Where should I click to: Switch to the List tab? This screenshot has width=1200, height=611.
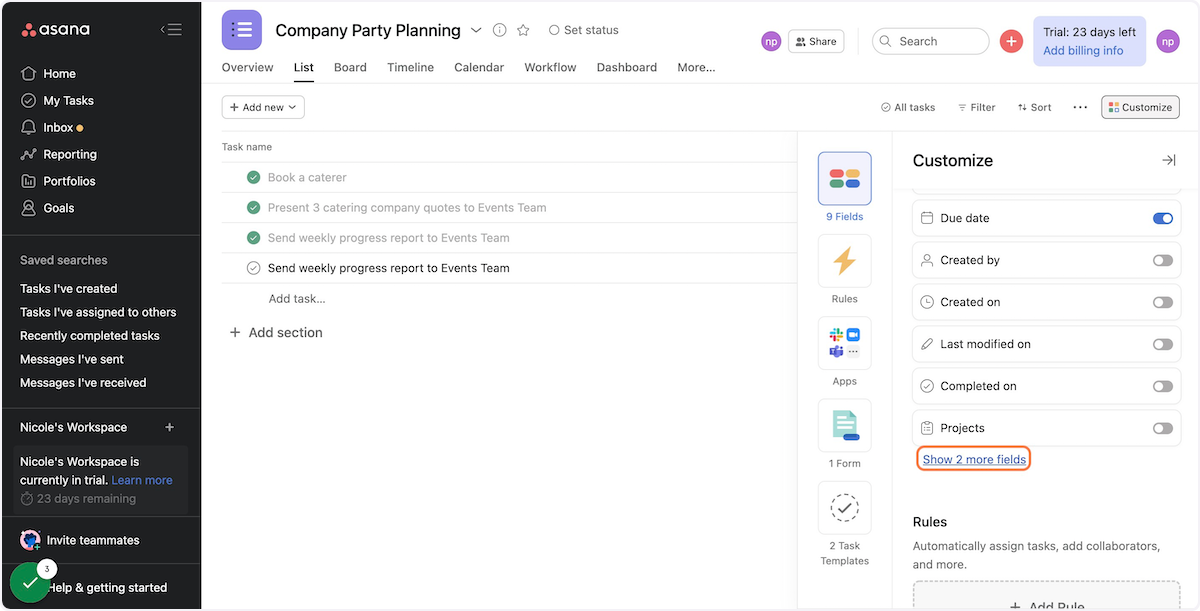(304, 67)
